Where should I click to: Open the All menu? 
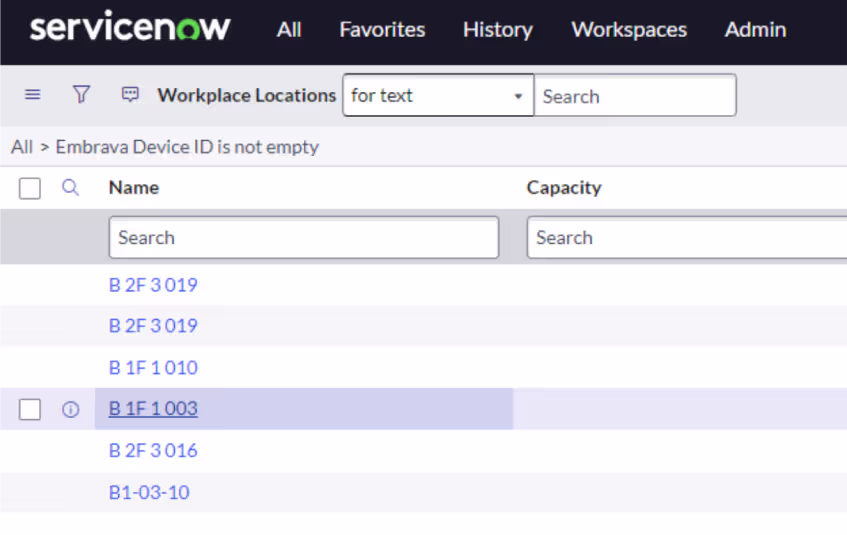[289, 30]
